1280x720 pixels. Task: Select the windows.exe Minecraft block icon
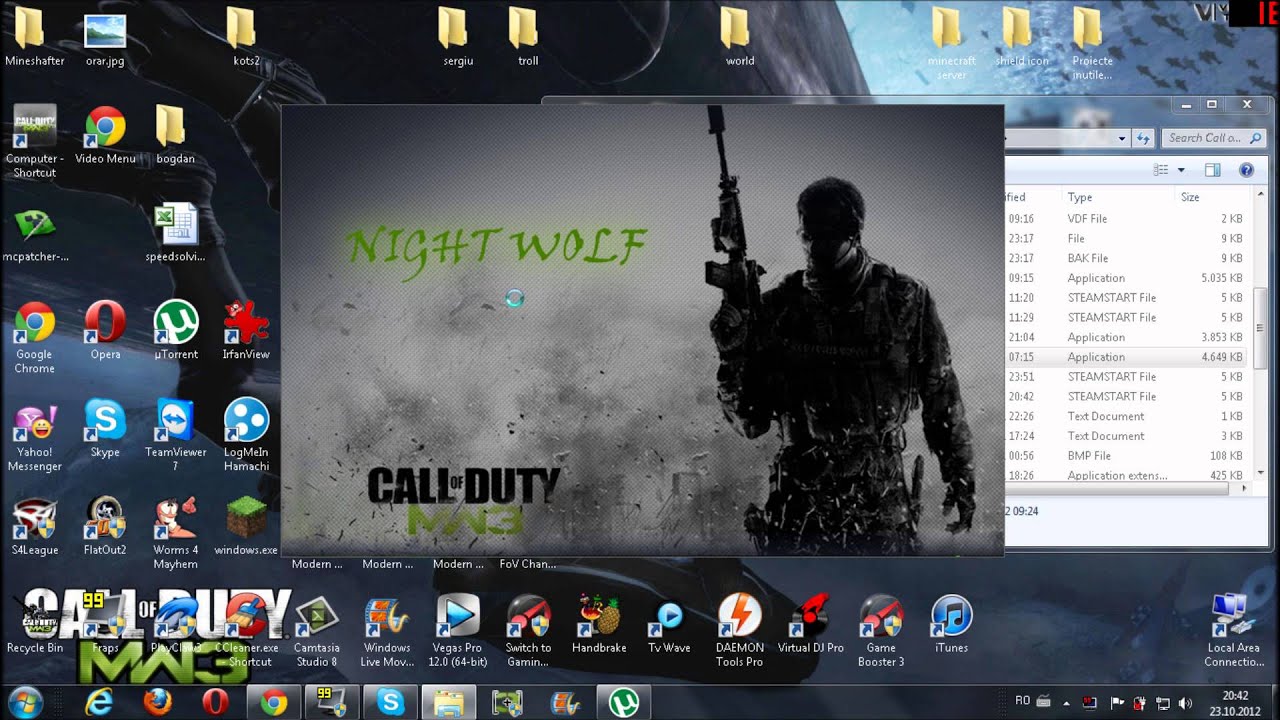246,527
